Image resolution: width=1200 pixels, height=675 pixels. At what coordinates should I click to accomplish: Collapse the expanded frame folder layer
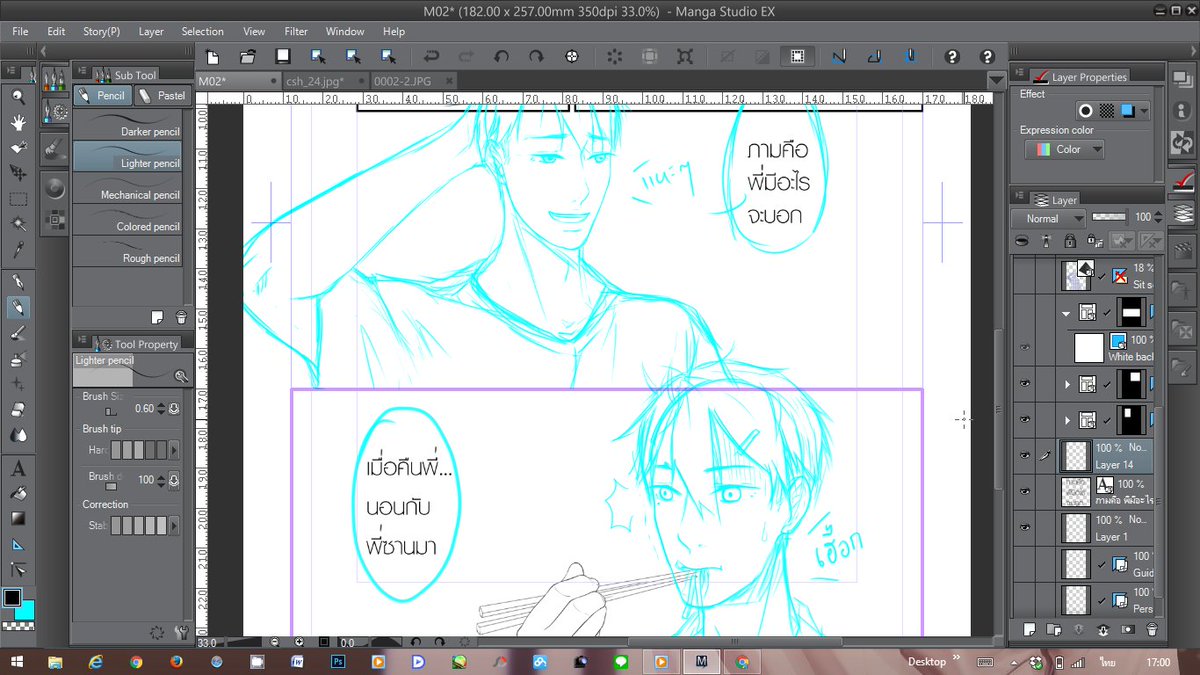click(1068, 312)
